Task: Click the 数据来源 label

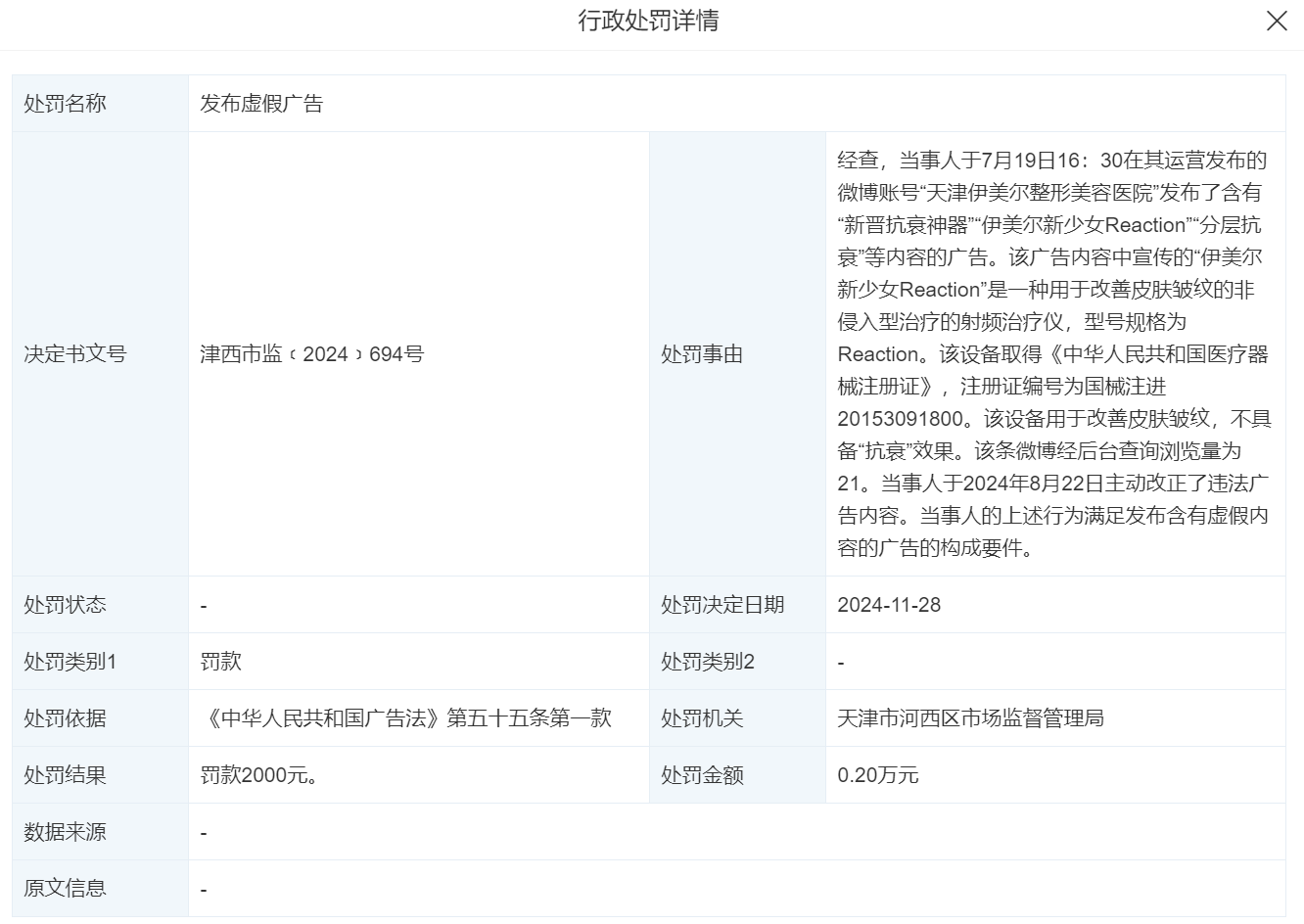Action: (65, 832)
